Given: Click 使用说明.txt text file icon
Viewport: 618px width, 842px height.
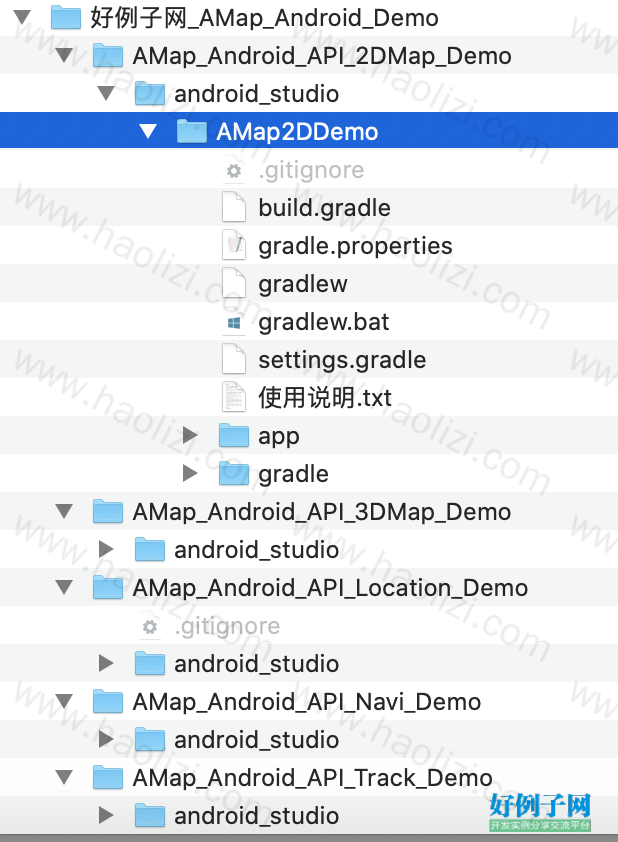Looking at the screenshot, I should [234, 398].
